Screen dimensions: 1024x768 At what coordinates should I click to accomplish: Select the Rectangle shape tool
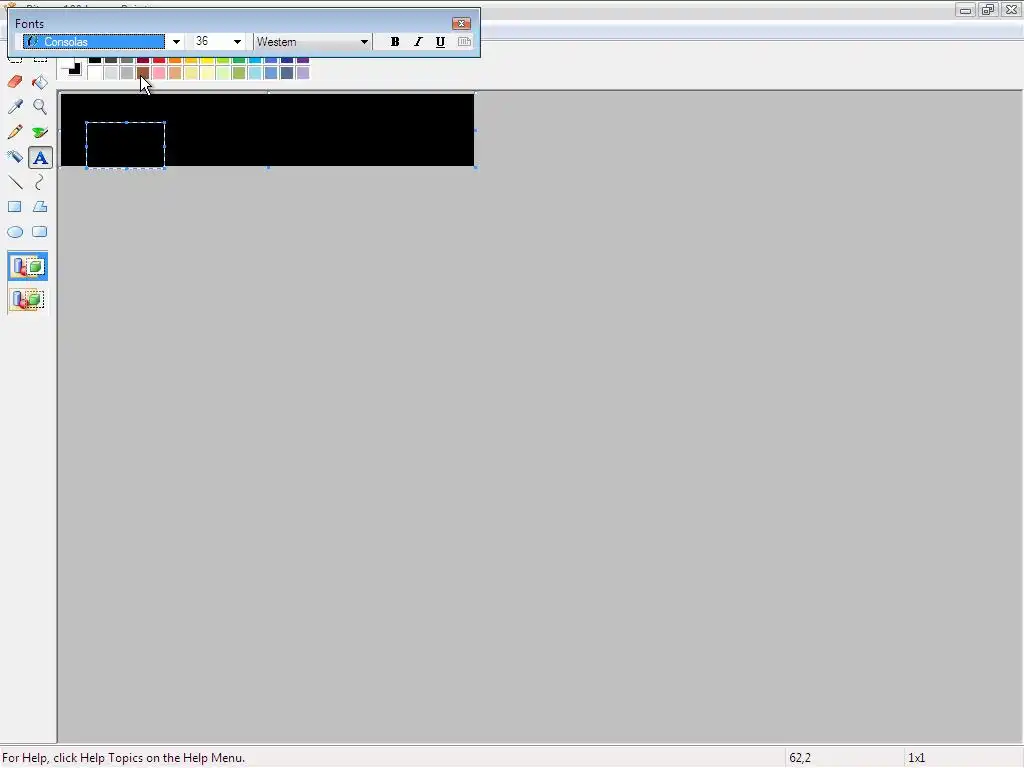pos(15,207)
